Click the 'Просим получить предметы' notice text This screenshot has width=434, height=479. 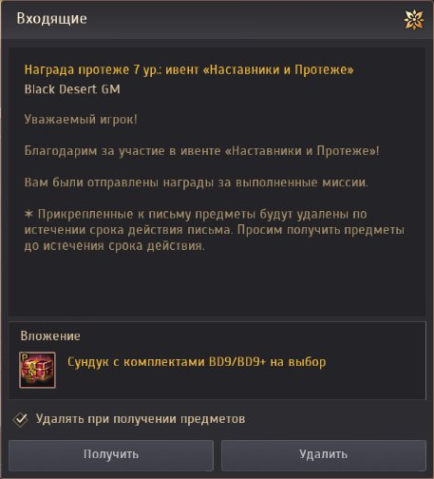[321, 230]
